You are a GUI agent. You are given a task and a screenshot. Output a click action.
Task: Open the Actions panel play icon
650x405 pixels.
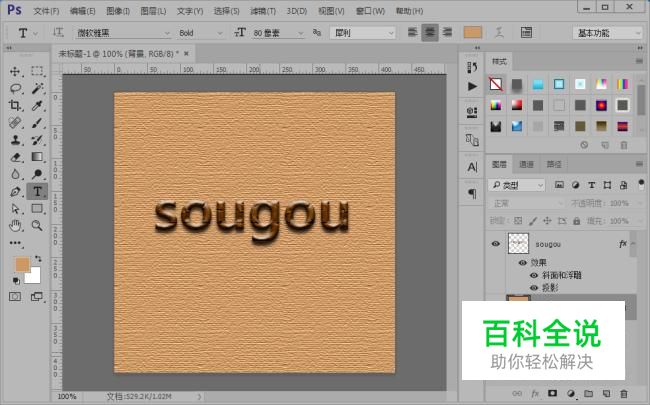(x=472, y=86)
